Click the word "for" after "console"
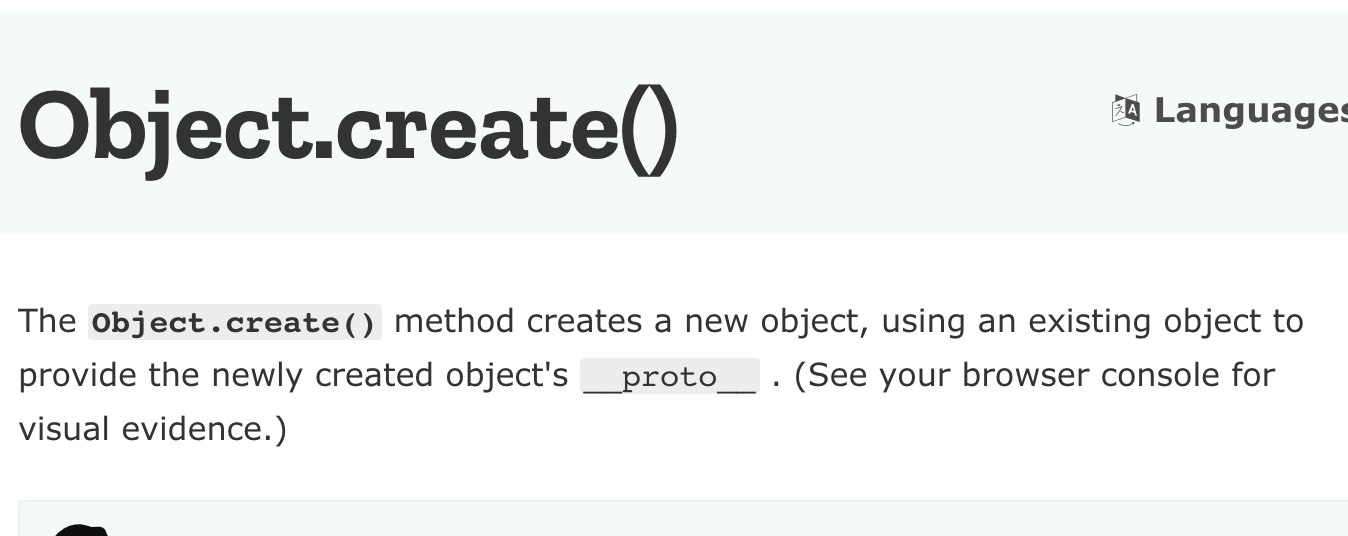 tap(1253, 375)
